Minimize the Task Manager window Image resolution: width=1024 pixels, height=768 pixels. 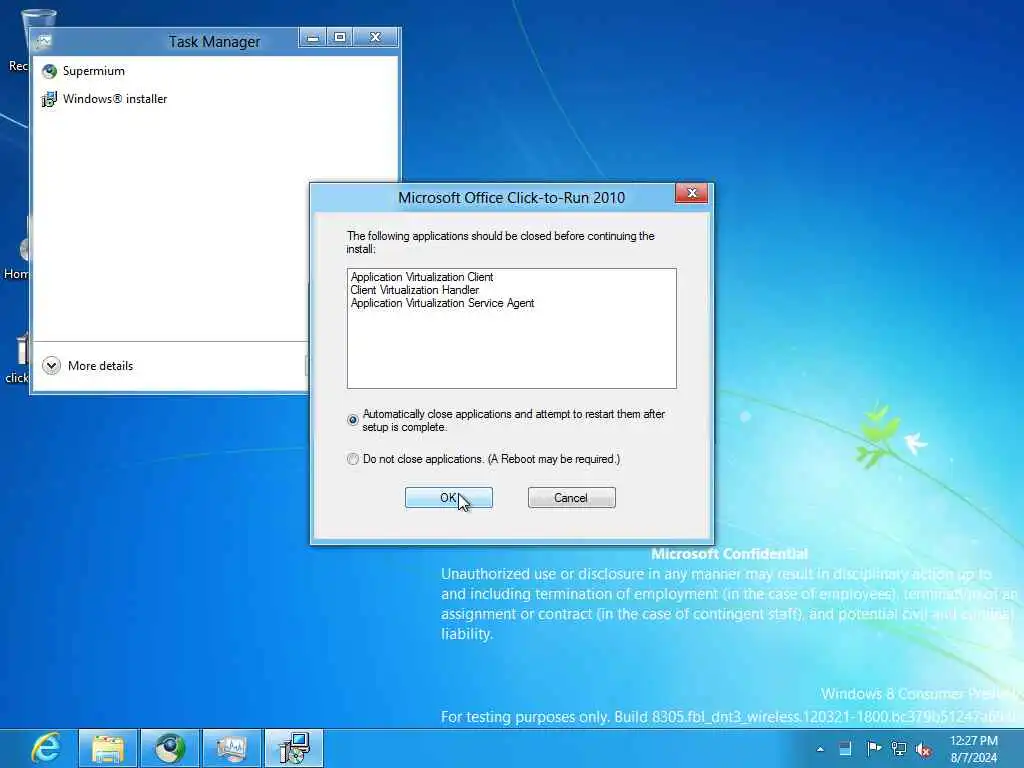(x=313, y=38)
